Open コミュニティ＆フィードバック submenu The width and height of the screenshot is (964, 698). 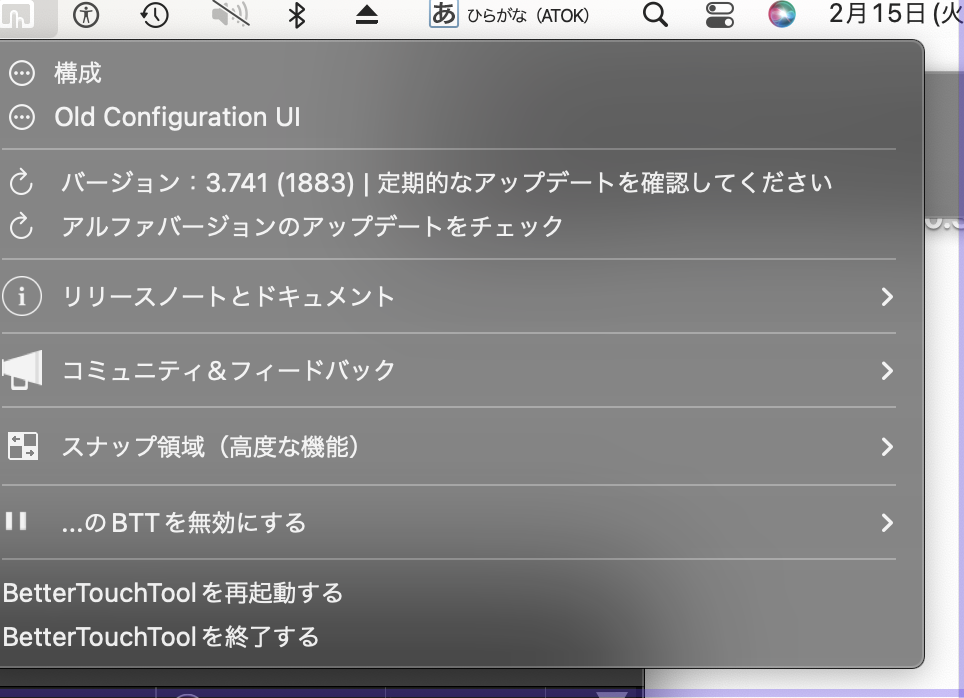449,370
